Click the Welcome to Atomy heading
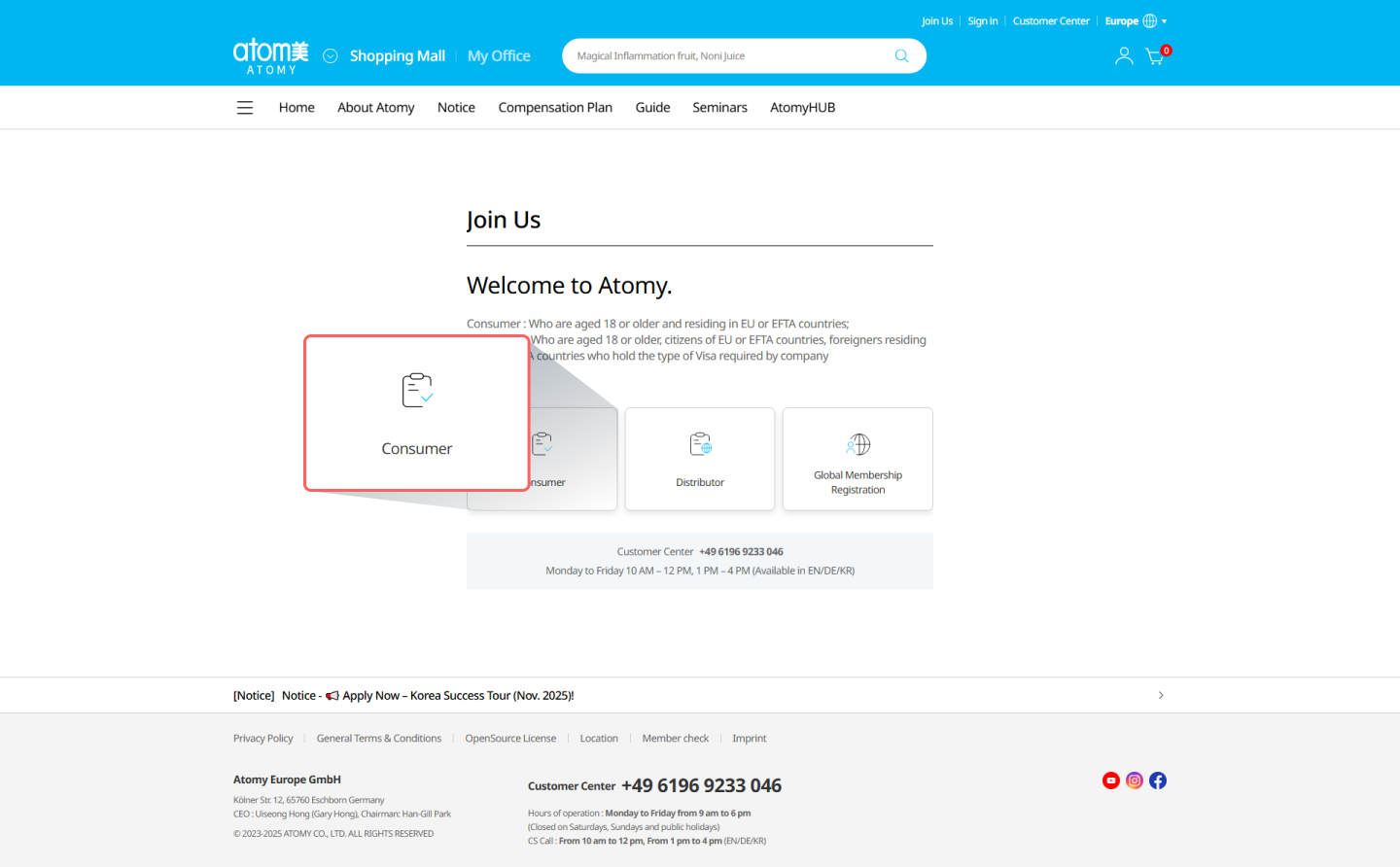 coord(569,286)
